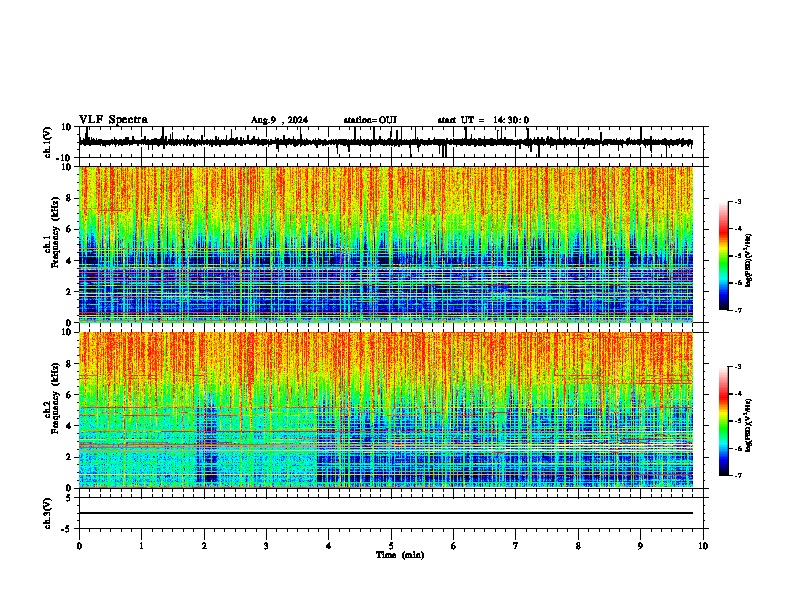This screenshot has width=792, height=612.
Task: Click ch.2 frequency axis tick "8"
Action: pyautogui.click(x=70, y=364)
